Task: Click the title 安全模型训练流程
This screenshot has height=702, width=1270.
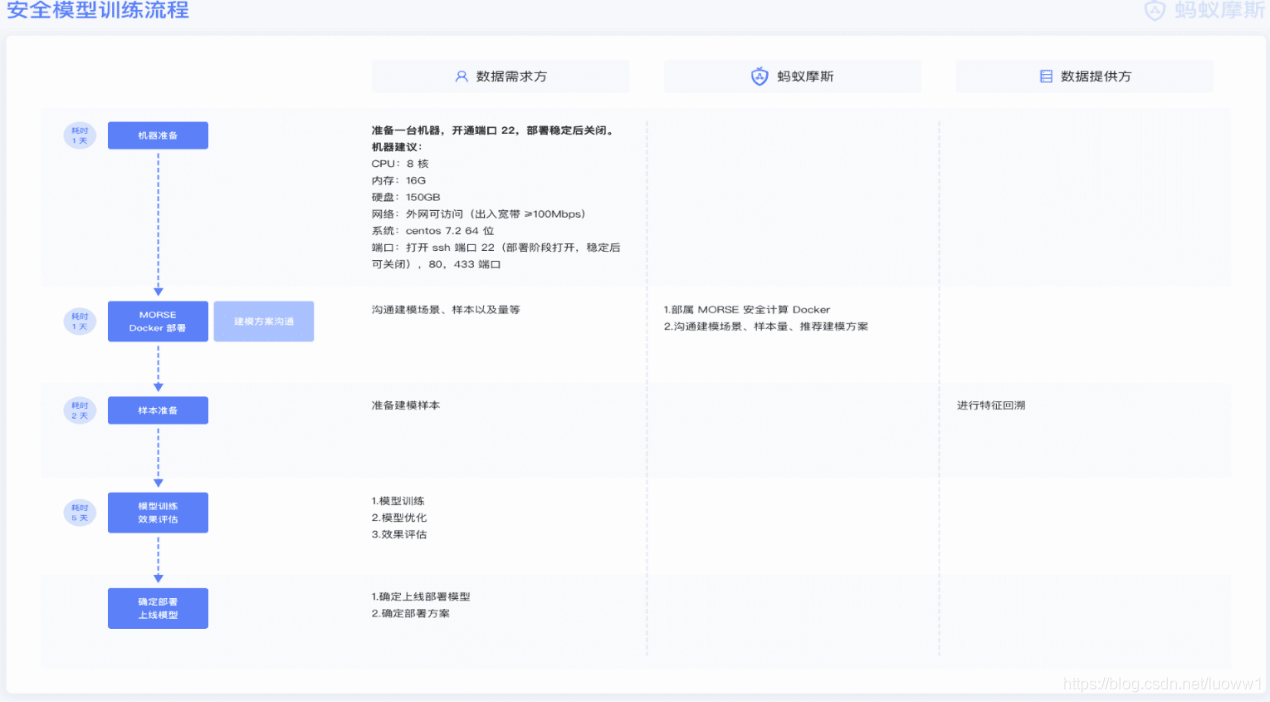Action: (x=97, y=10)
